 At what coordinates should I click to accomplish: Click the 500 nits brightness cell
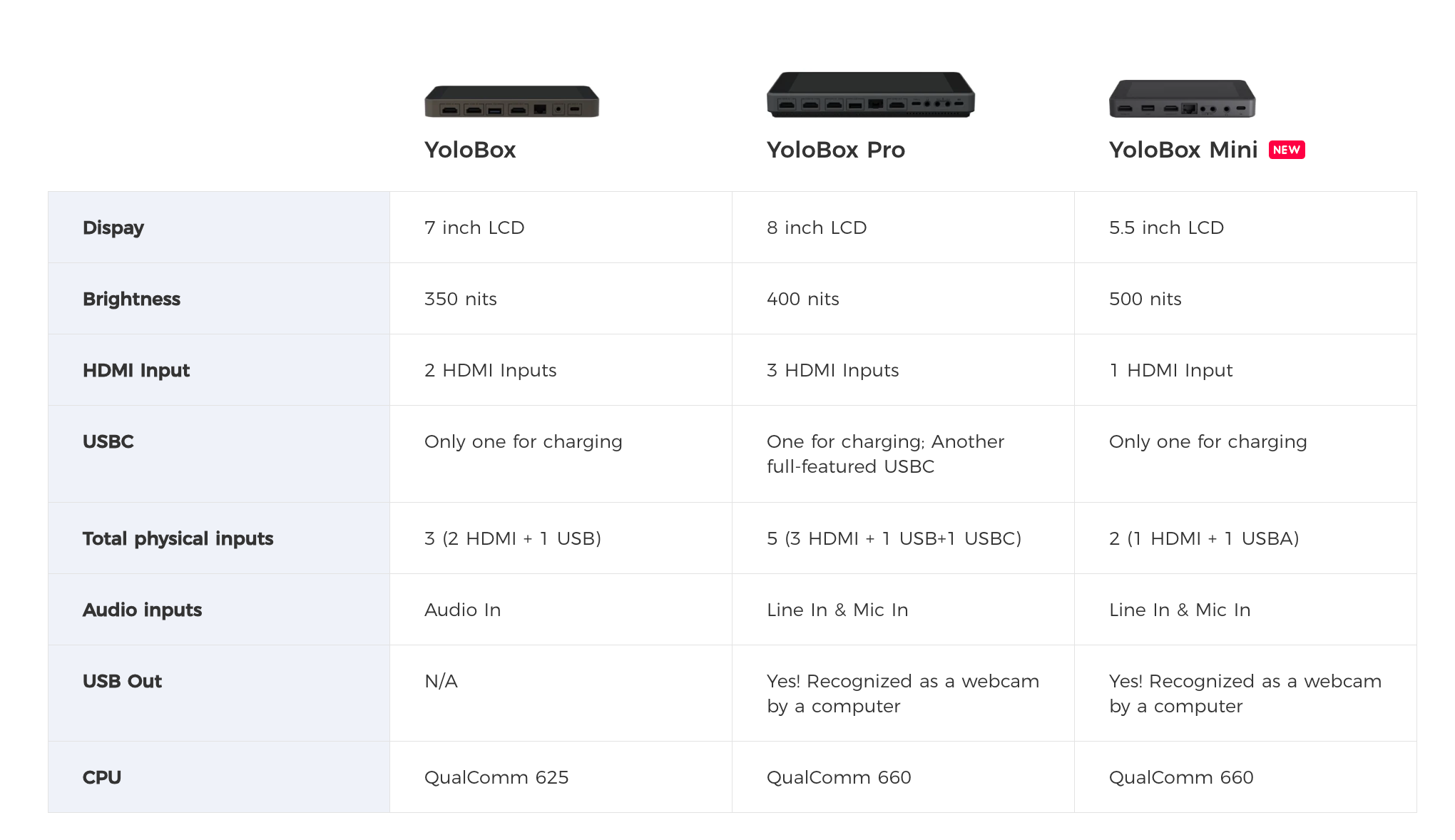coord(1245,299)
